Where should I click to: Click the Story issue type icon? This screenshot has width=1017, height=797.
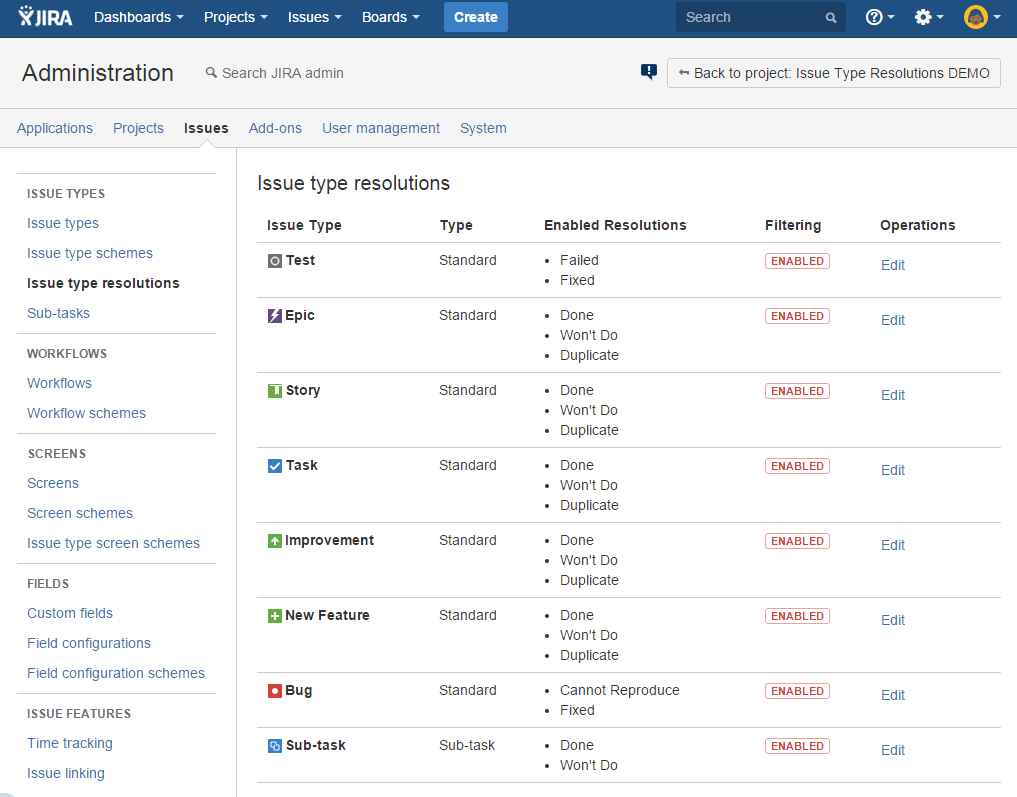[275, 391]
